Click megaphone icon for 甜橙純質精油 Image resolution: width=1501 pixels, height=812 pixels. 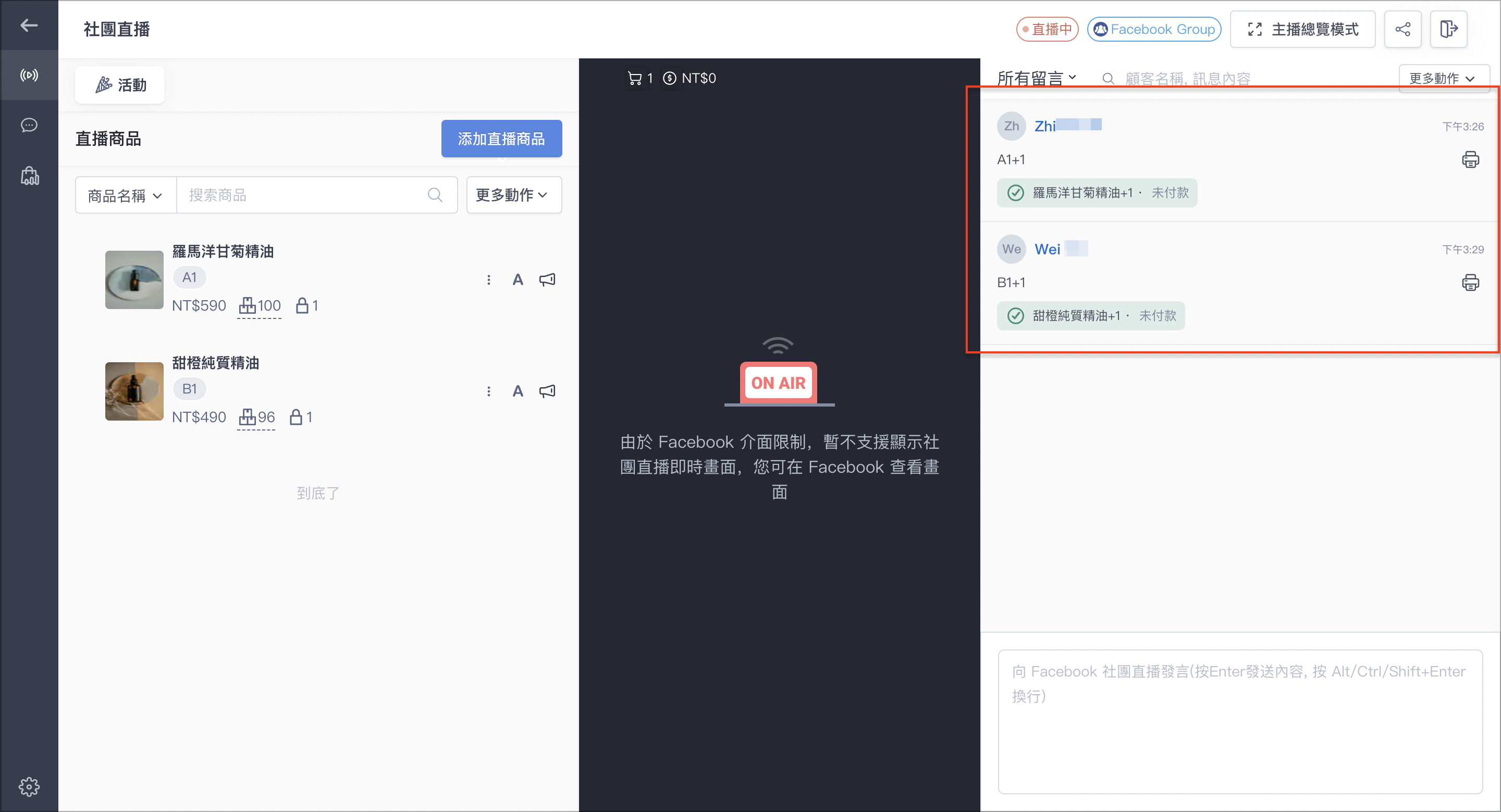[547, 391]
